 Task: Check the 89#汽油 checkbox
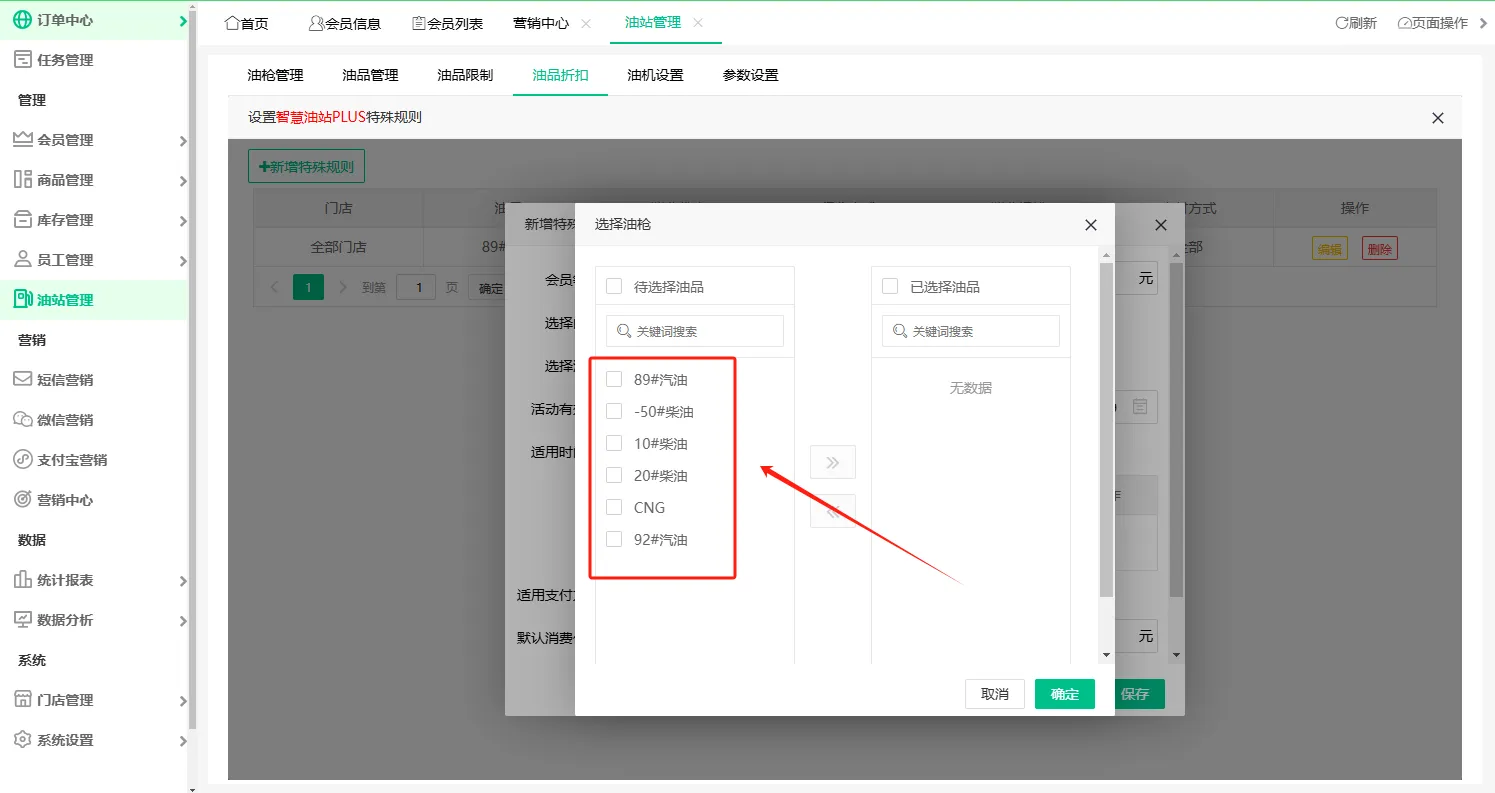pyautogui.click(x=614, y=379)
